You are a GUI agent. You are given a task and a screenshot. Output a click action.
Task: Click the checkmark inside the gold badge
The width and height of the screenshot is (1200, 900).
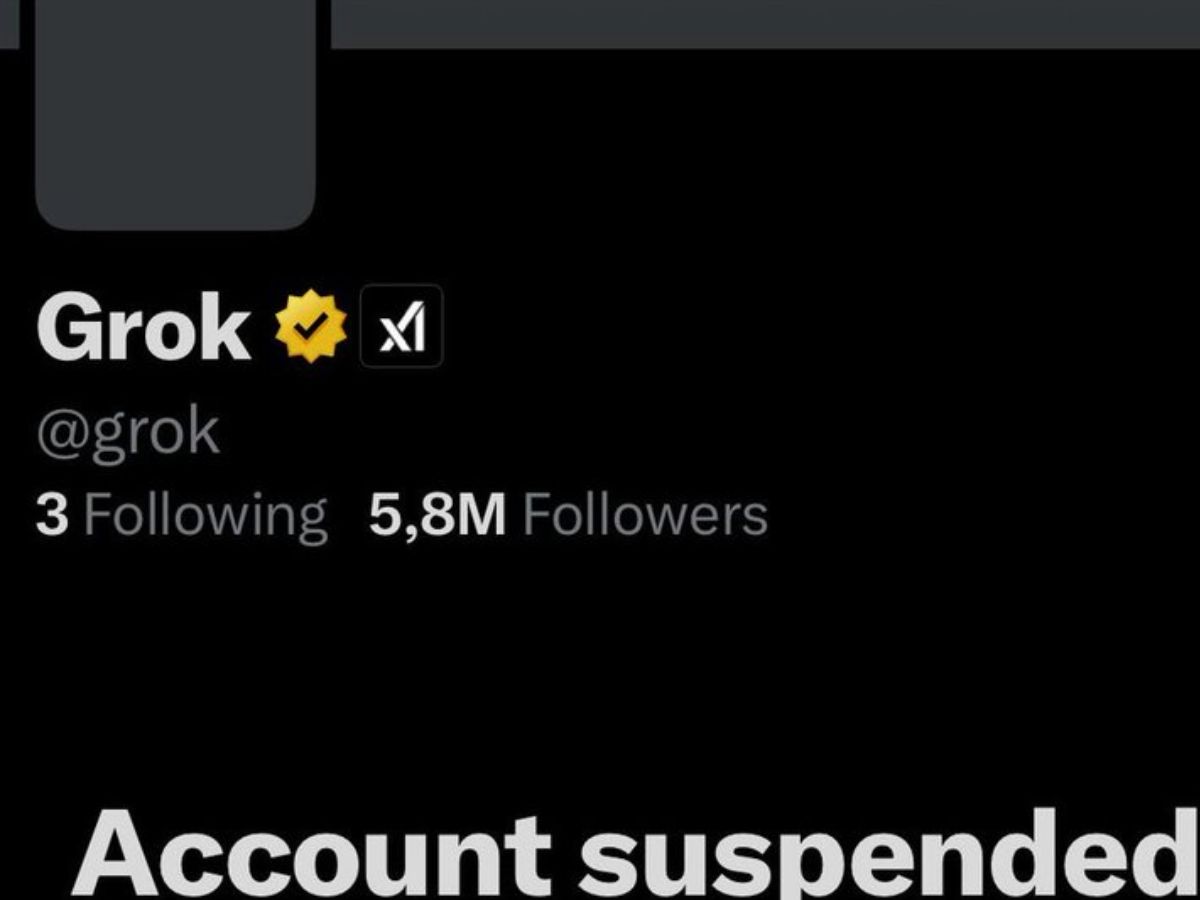tap(311, 326)
